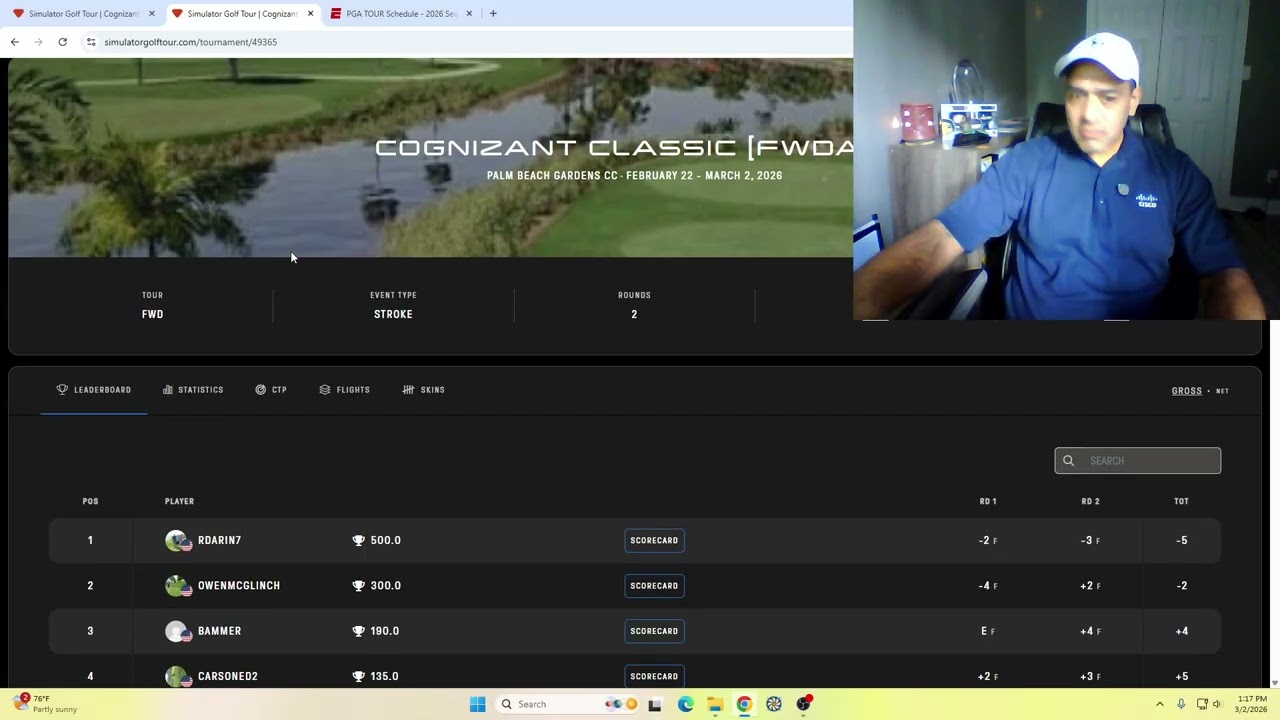
Task: Click player name OWENMCGLINCH
Action: click(239, 586)
